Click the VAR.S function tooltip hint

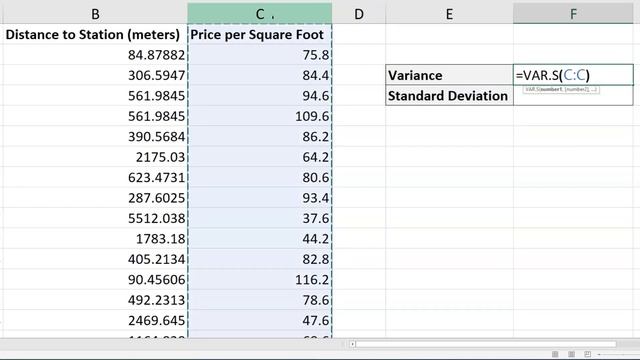coord(561,89)
